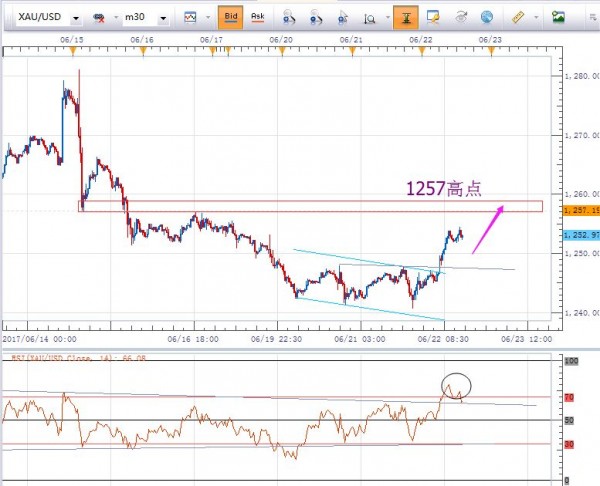Open the chart type dropdown arrow
This screenshot has width=600, height=486.
coord(206,18)
